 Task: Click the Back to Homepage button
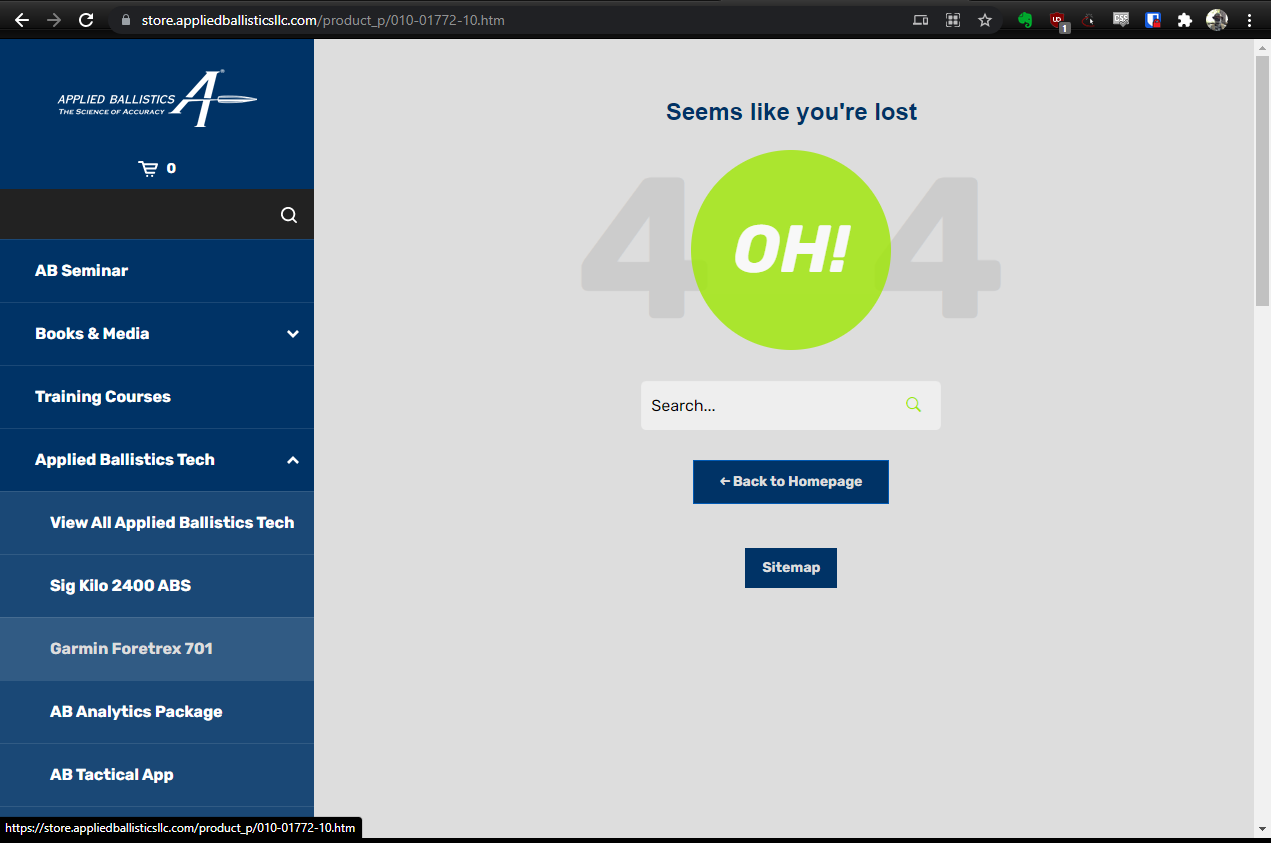click(x=791, y=482)
